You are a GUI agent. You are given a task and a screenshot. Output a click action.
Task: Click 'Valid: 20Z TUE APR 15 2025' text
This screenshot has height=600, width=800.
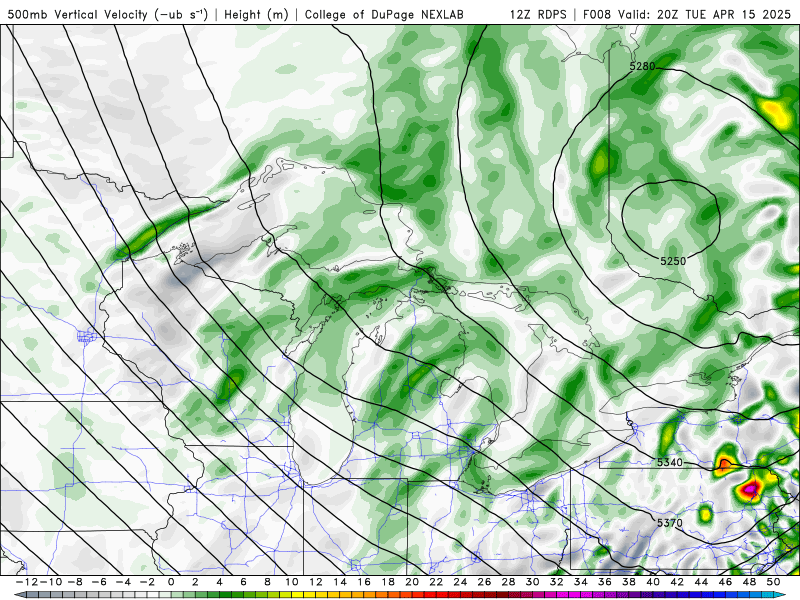(x=704, y=14)
